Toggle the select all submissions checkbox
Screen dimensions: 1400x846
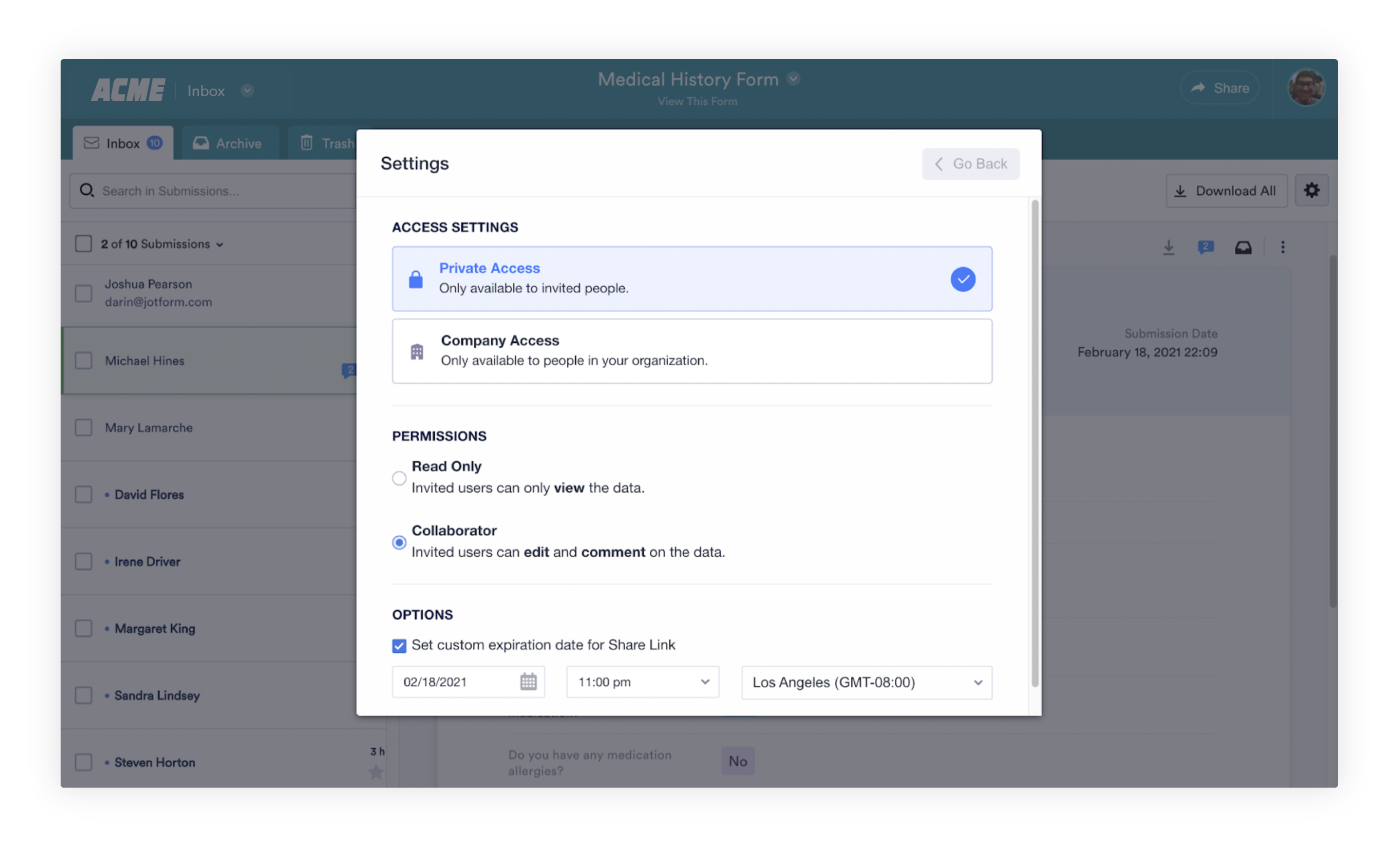pos(84,244)
